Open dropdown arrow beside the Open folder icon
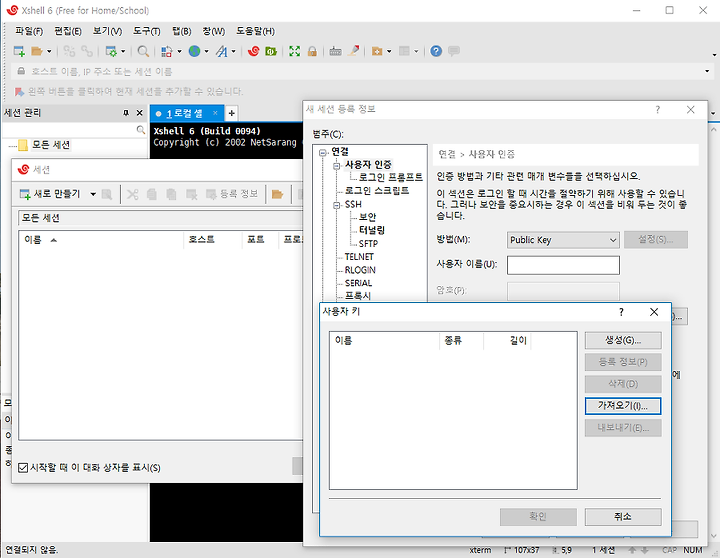This screenshot has height=558, width=720. (x=49, y=51)
